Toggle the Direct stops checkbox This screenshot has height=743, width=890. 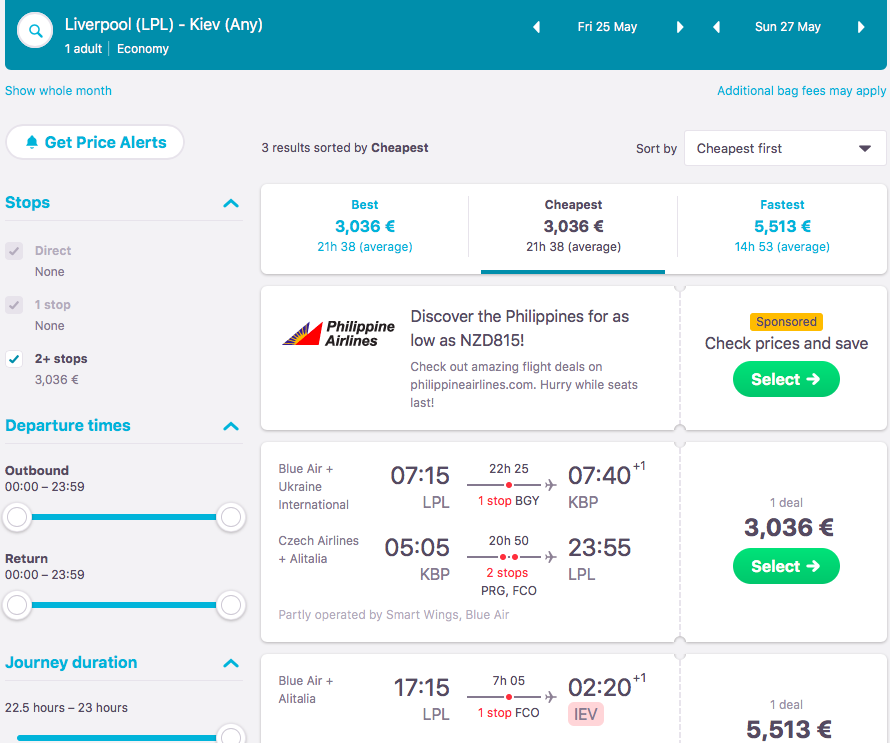click(15, 251)
